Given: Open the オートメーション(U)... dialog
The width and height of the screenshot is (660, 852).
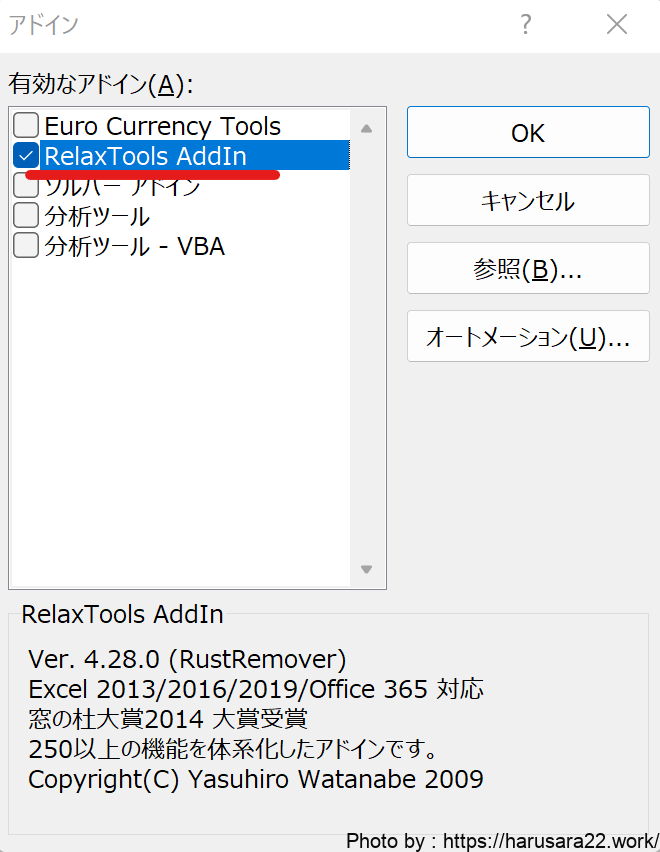Looking at the screenshot, I should click(528, 337).
